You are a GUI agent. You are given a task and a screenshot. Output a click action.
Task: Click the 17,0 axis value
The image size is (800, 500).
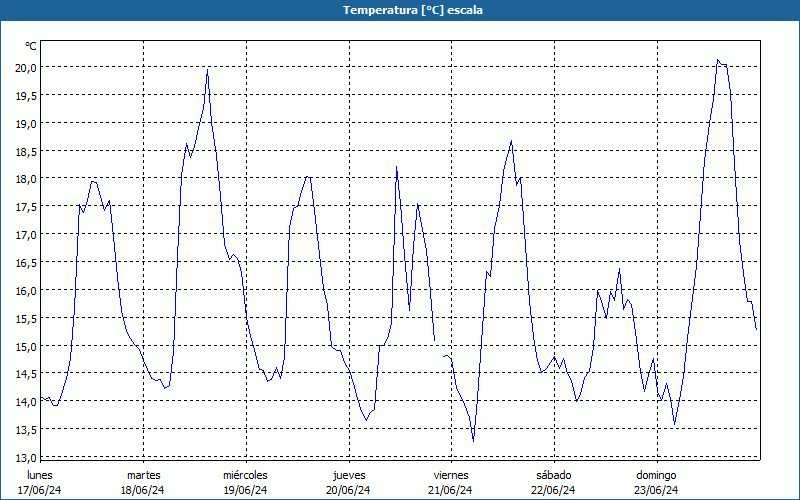pos(26,235)
